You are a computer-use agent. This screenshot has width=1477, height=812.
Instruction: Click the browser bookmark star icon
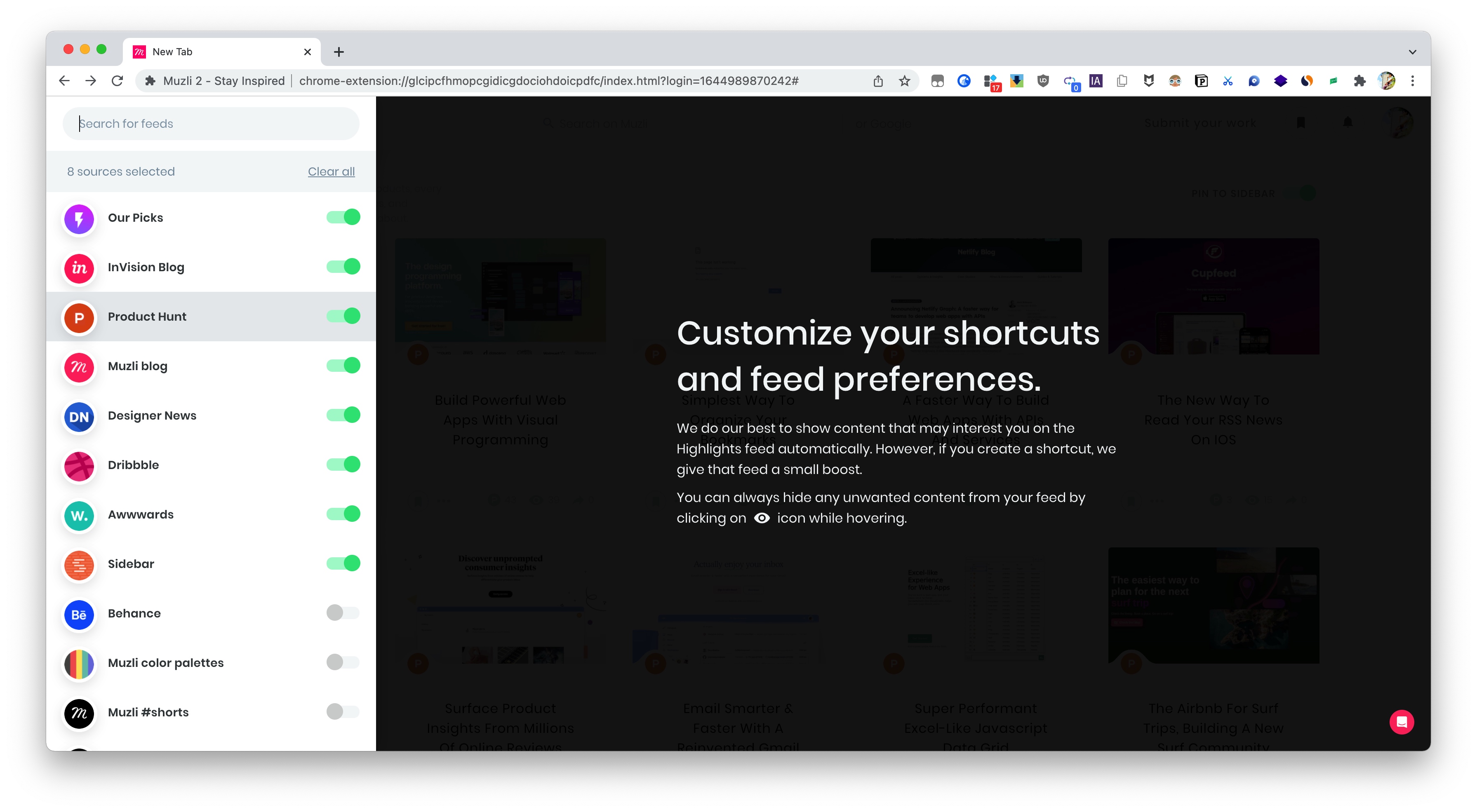coord(905,81)
